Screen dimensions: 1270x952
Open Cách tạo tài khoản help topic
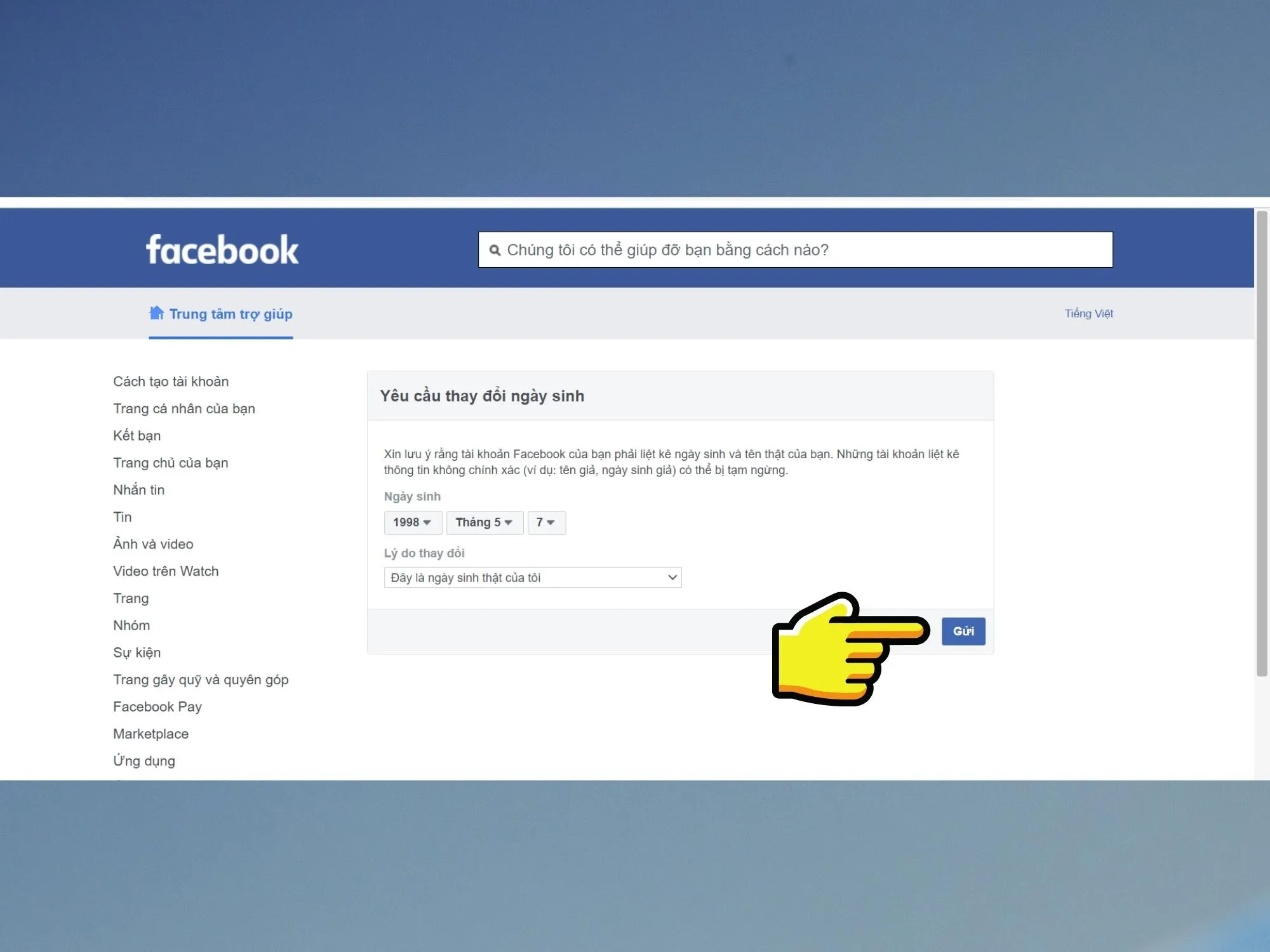[x=171, y=381]
